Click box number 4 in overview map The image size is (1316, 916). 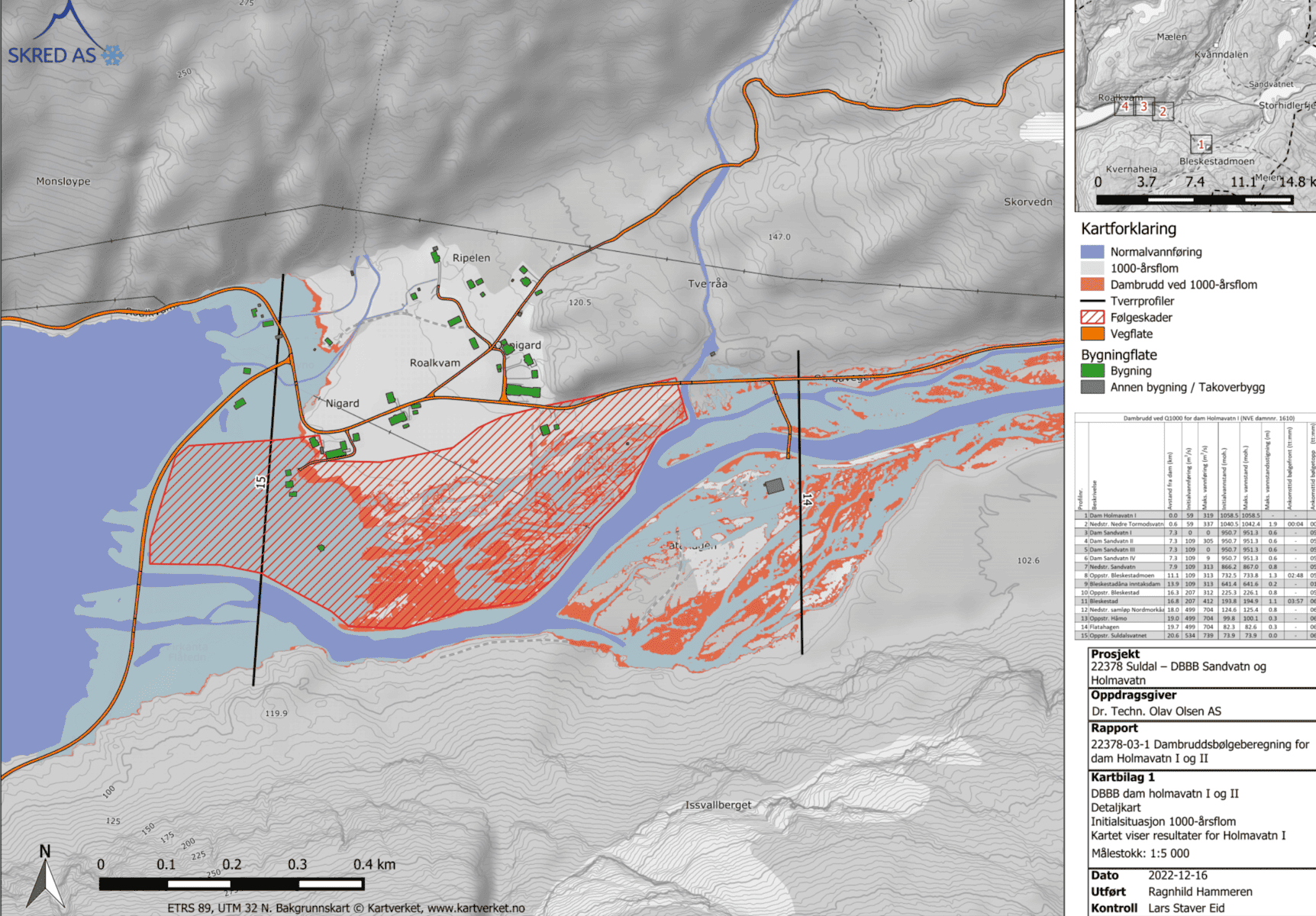[1124, 107]
